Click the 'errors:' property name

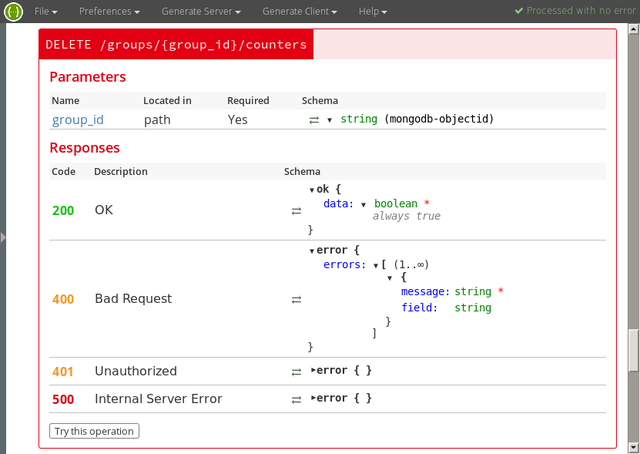click(344, 265)
